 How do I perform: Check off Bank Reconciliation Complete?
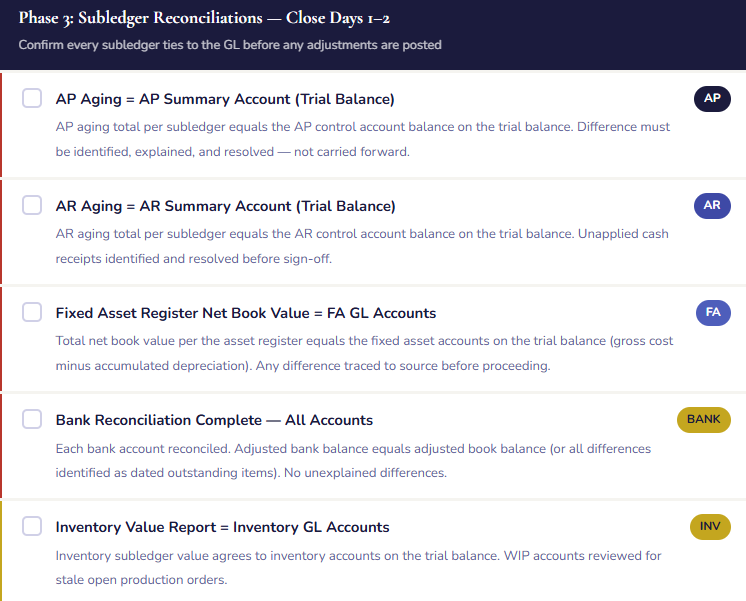(x=32, y=419)
